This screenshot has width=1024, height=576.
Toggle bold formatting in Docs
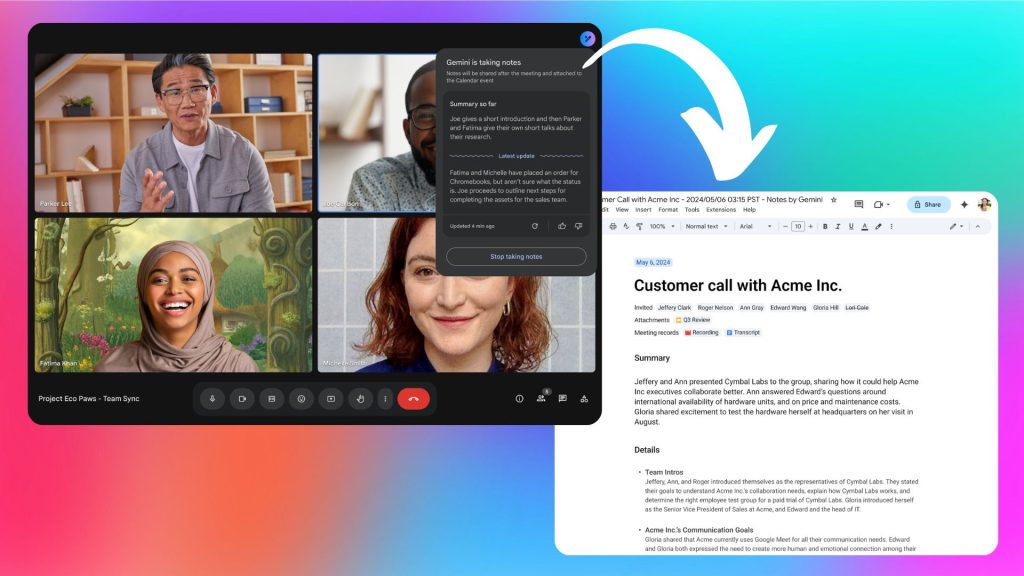click(824, 227)
